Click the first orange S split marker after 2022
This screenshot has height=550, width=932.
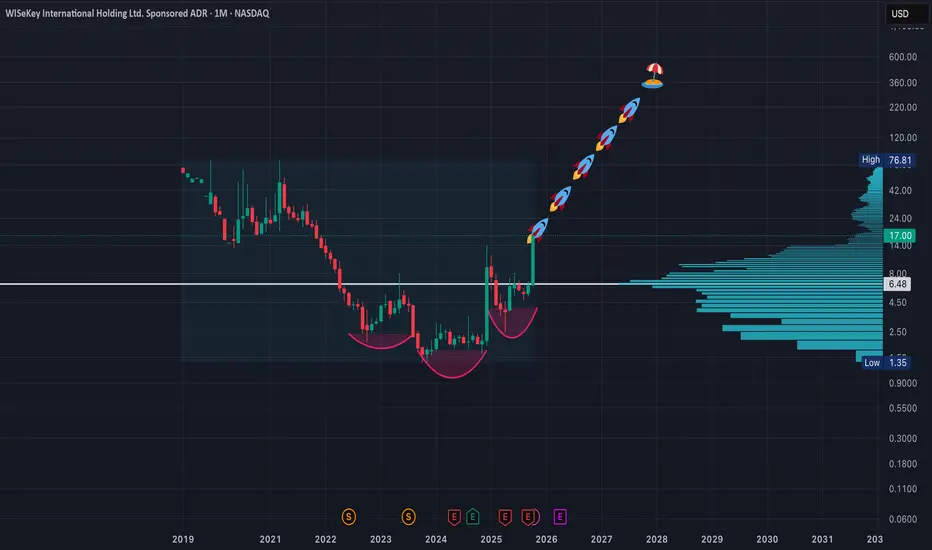click(x=349, y=517)
